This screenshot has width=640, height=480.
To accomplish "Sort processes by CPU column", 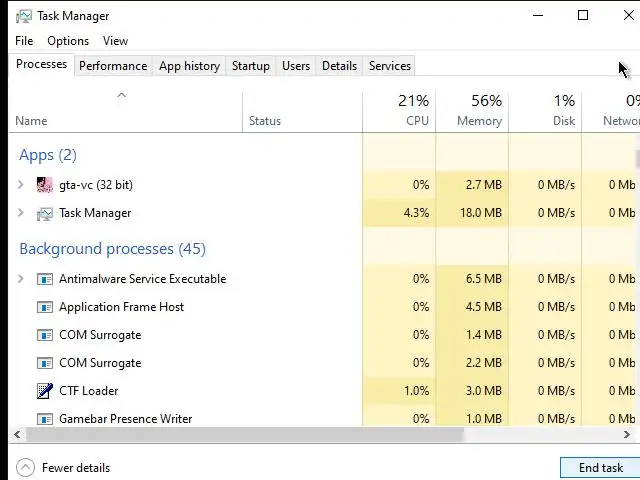I will 400,110.
